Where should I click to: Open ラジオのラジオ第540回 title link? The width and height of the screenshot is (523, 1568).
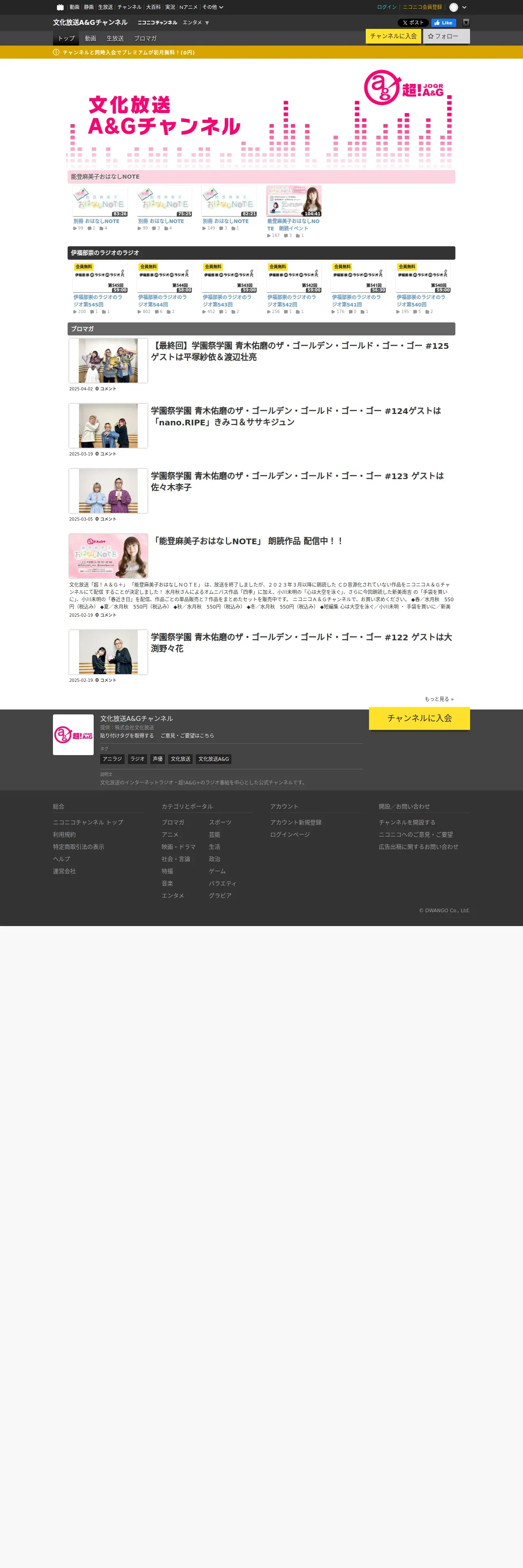421,301
